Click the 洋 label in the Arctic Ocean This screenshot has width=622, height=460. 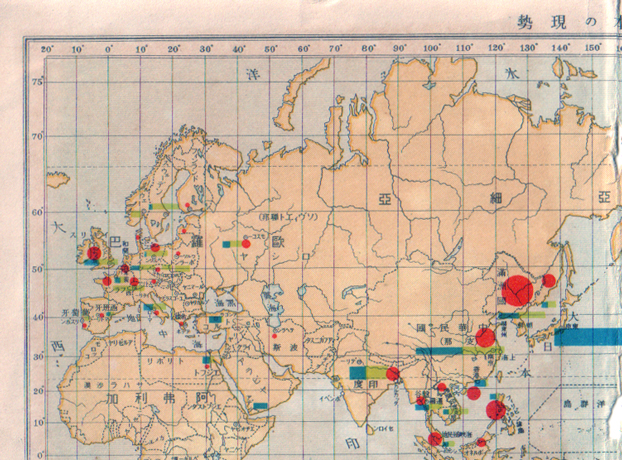253,75
